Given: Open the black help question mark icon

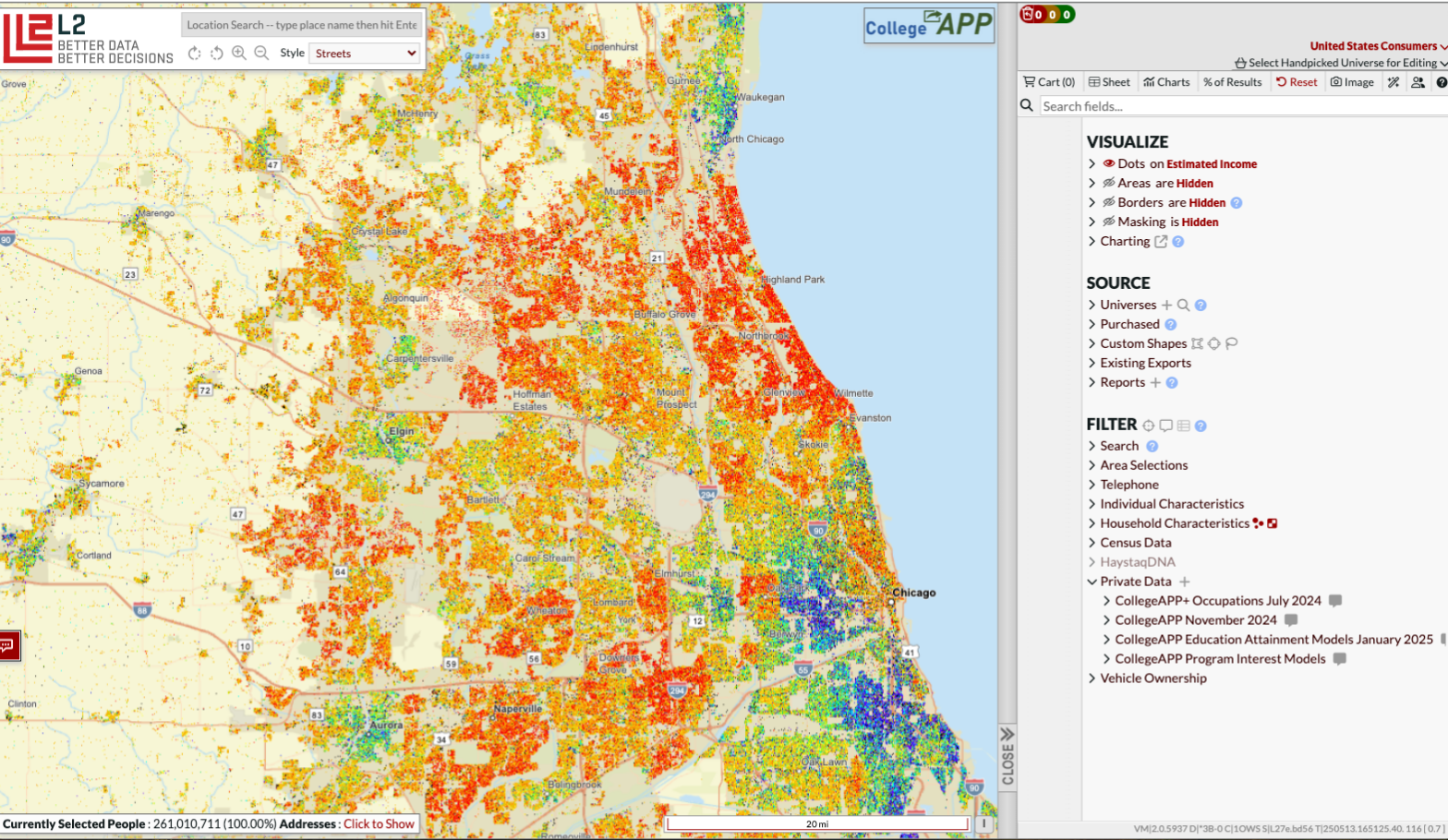Looking at the screenshot, I should pos(1442,82).
